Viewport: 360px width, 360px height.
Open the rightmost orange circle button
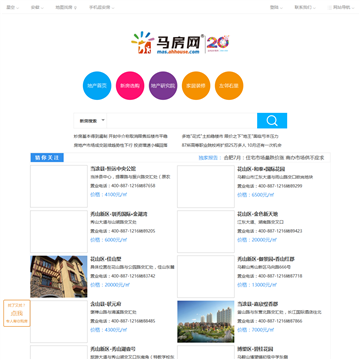[229, 86]
